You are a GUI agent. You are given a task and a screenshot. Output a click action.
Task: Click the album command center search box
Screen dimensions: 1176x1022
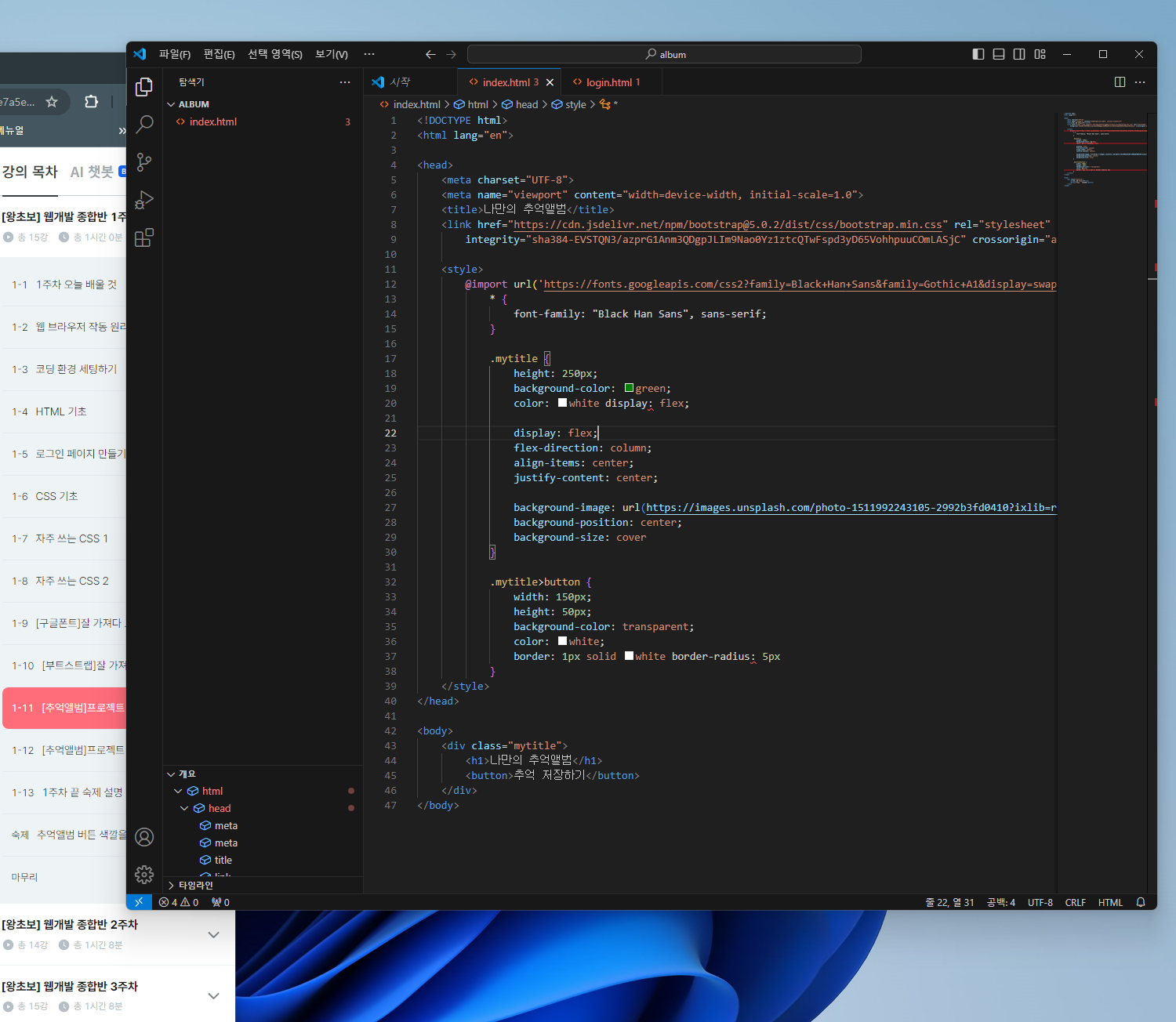point(664,54)
